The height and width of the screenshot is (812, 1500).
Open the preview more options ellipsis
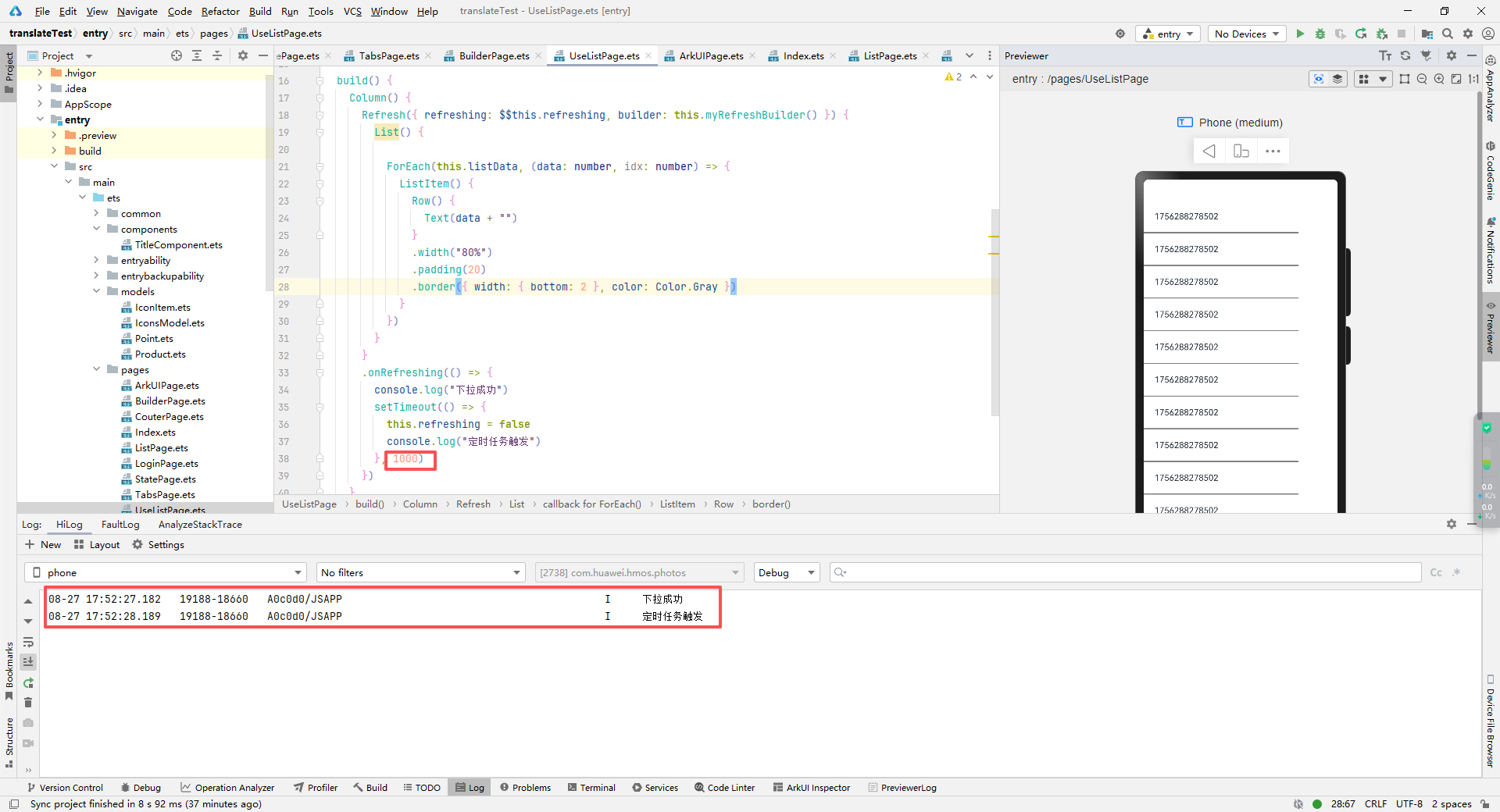coord(1273,151)
